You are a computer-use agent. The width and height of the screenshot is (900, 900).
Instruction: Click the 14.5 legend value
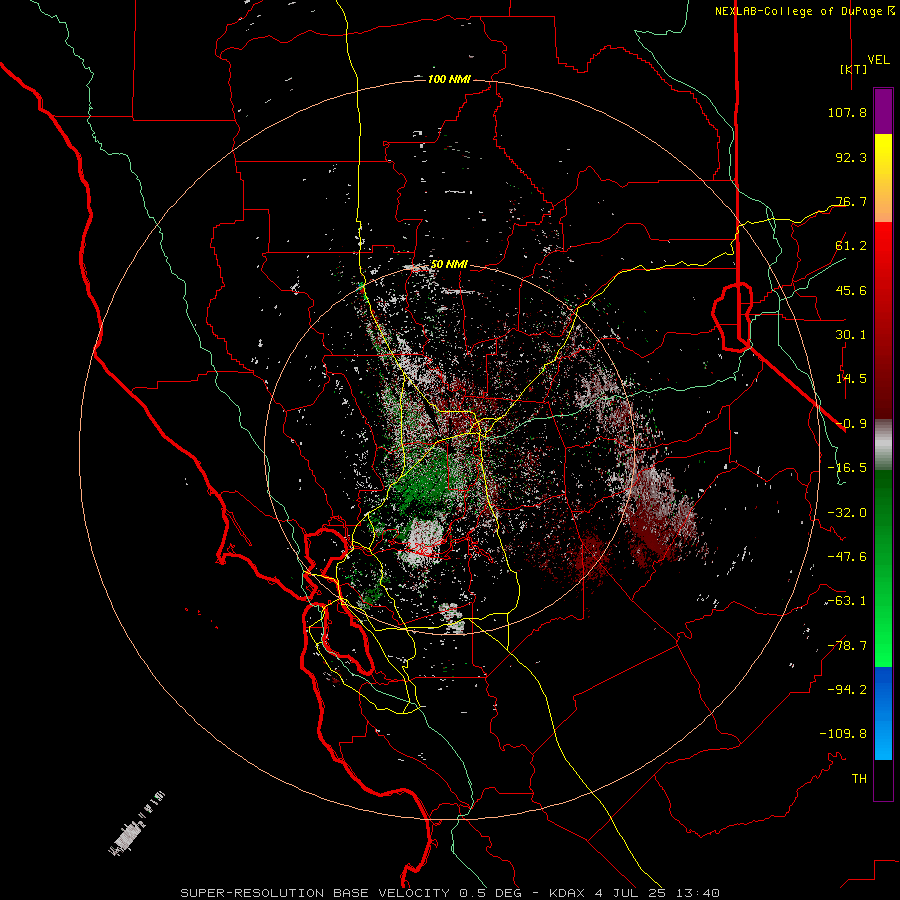tap(851, 379)
